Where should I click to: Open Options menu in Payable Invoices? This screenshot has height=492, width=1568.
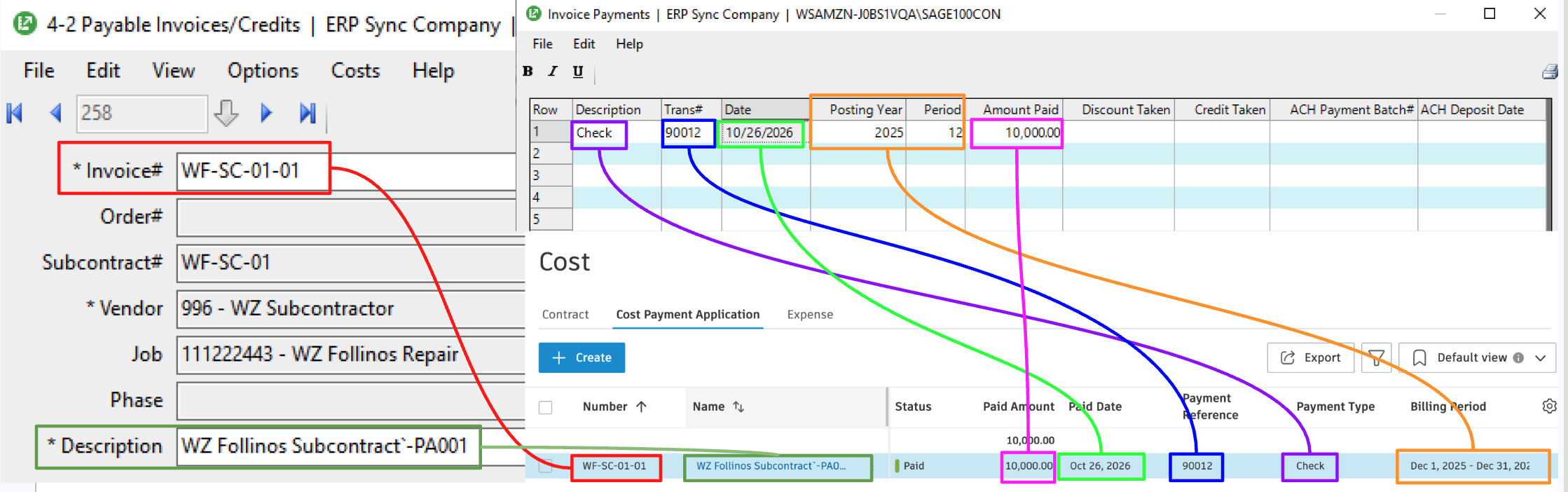coord(263,71)
